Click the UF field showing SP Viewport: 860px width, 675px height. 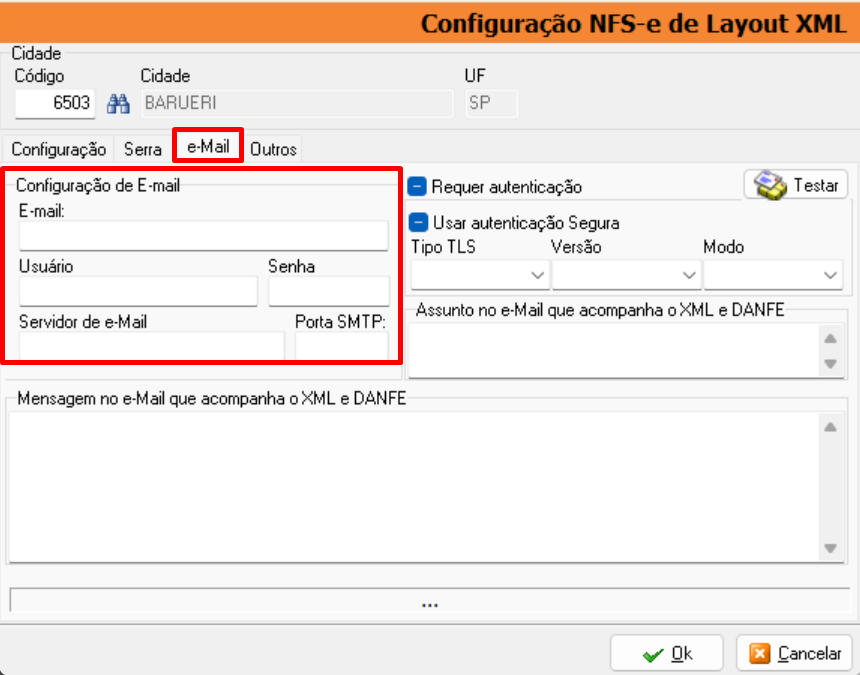coord(491,103)
